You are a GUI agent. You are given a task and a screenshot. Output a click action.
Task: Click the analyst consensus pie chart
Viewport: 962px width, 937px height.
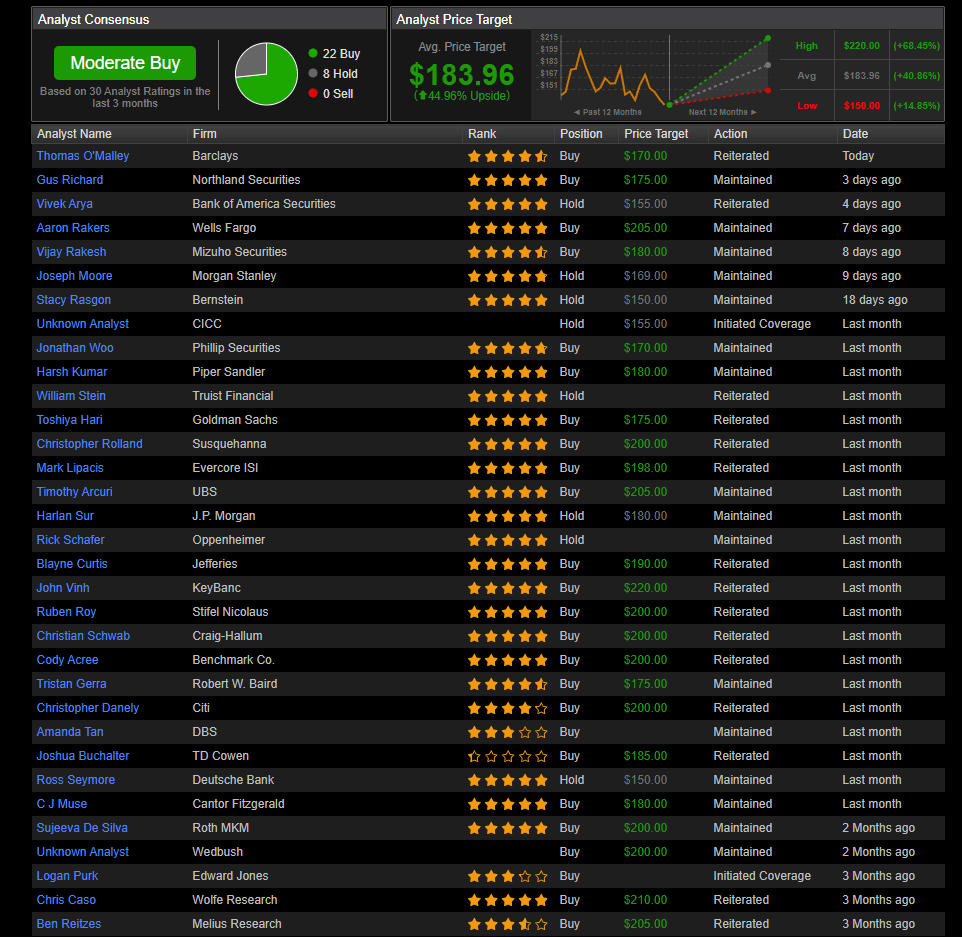[266, 74]
